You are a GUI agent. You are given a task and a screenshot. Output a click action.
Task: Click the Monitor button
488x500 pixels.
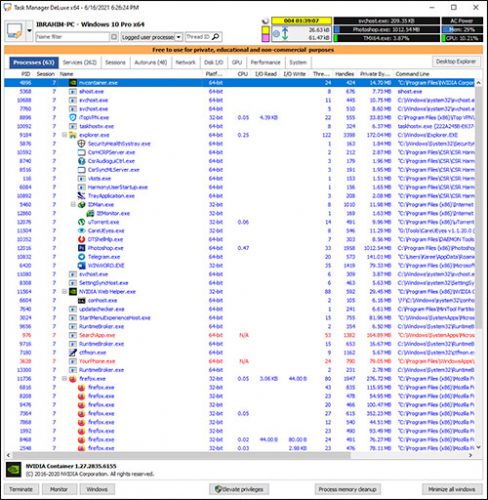(59, 489)
